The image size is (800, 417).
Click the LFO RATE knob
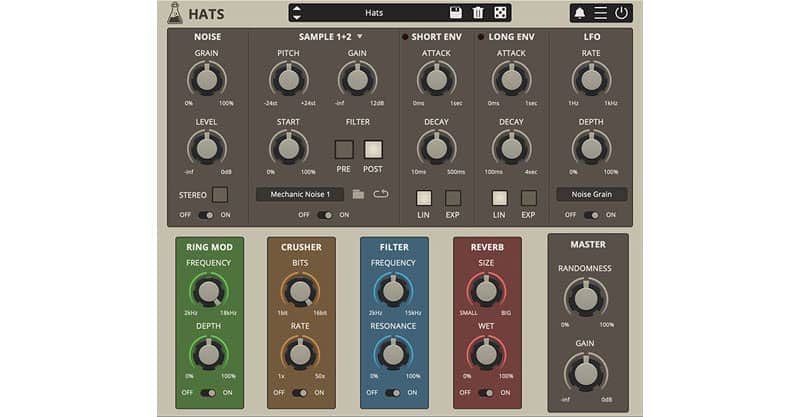click(x=591, y=80)
